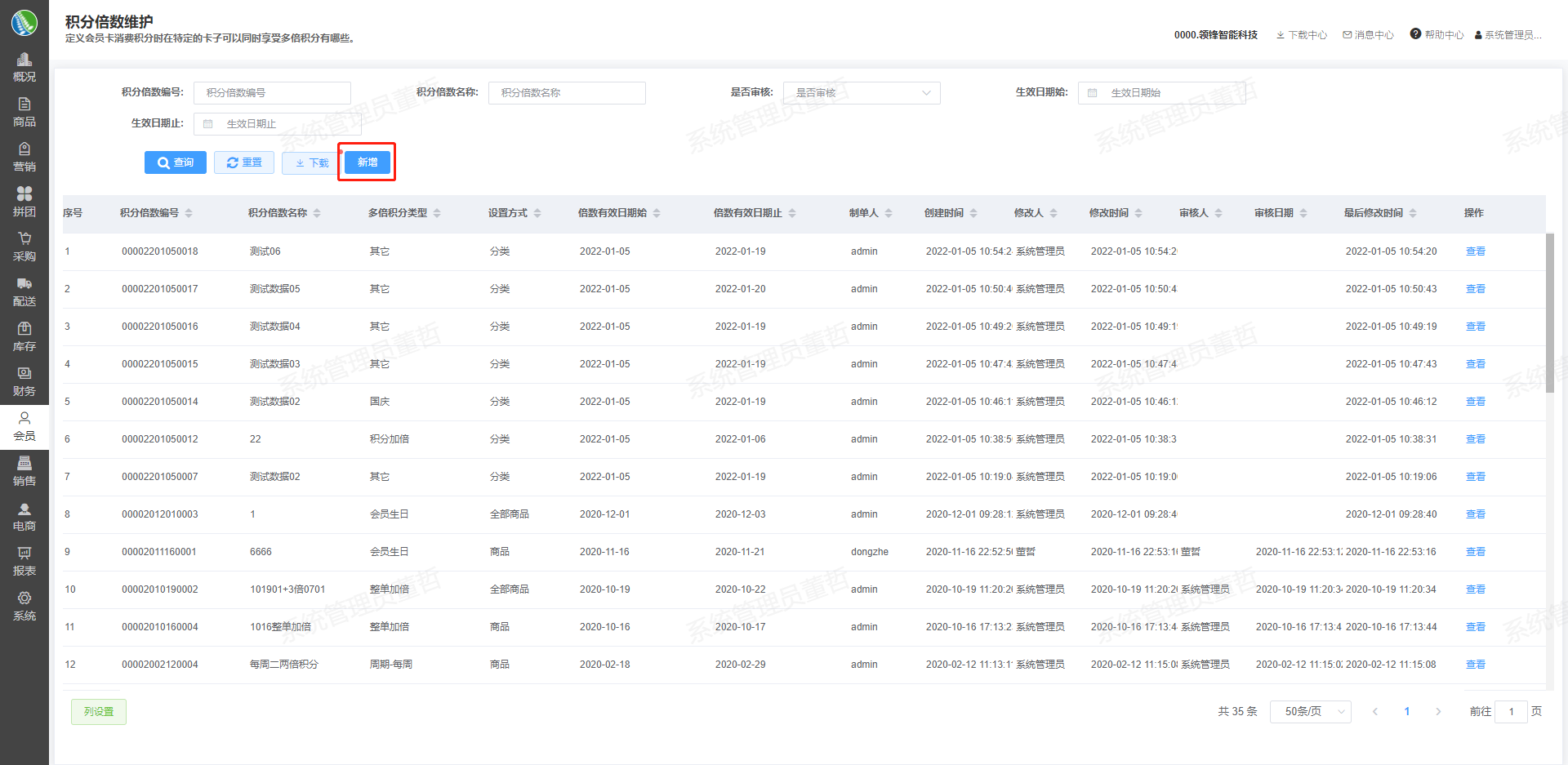Sort by 积分倍数编号 column
1568x765 pixels.
click(189, 213)
